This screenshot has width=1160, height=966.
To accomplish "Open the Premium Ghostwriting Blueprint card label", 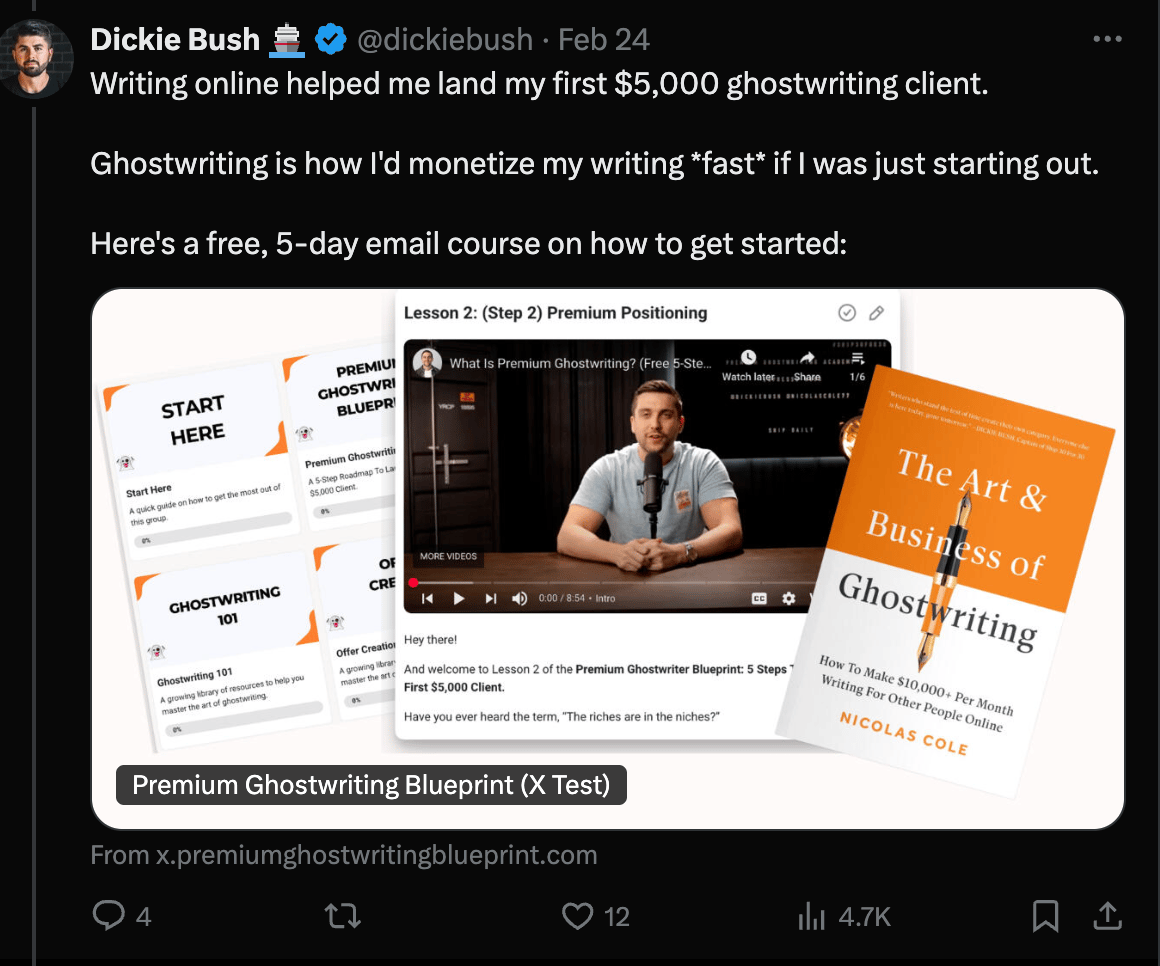I will coord(371,785).
